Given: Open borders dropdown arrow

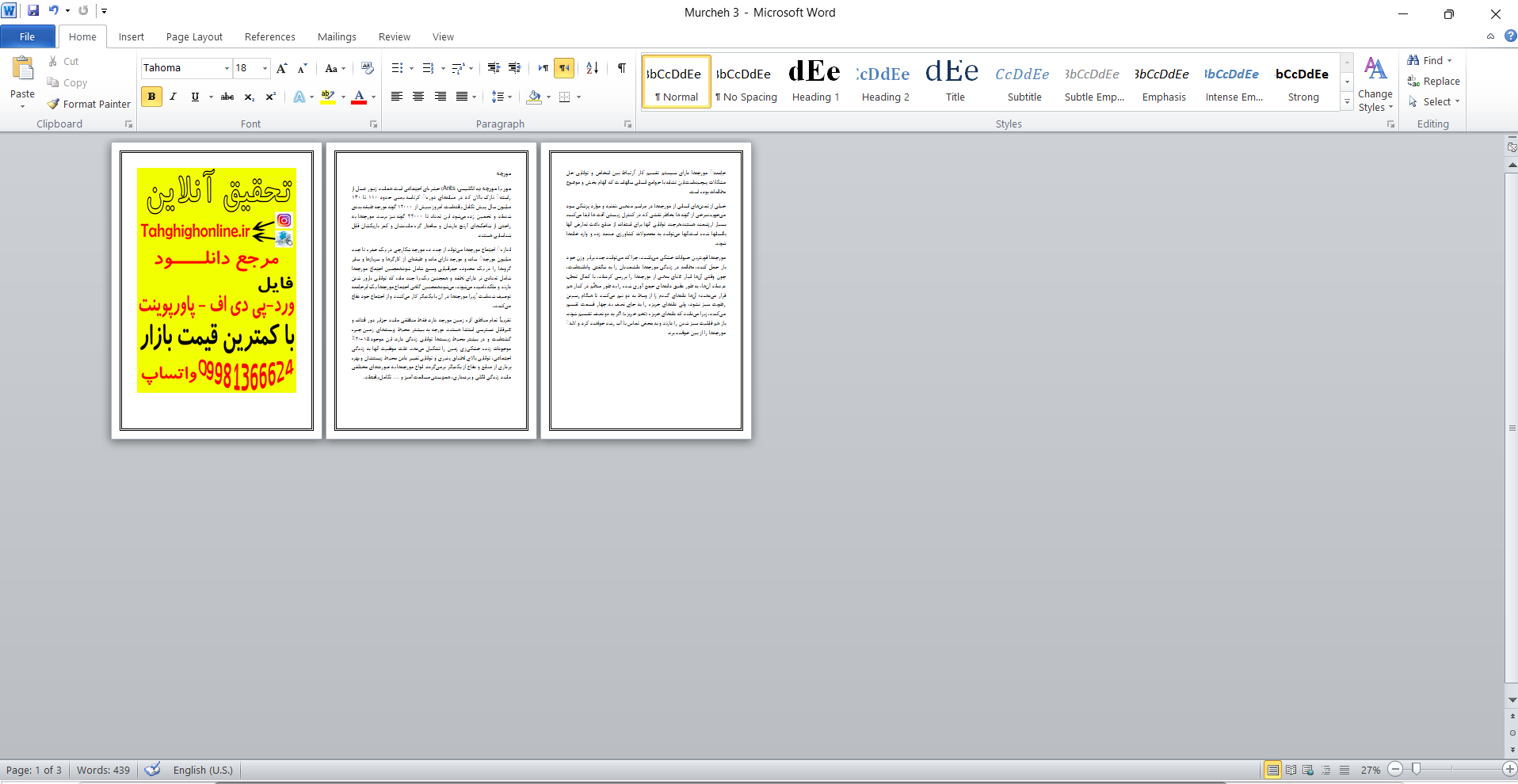Looking at the screenshot, I should tap(579, 97).
